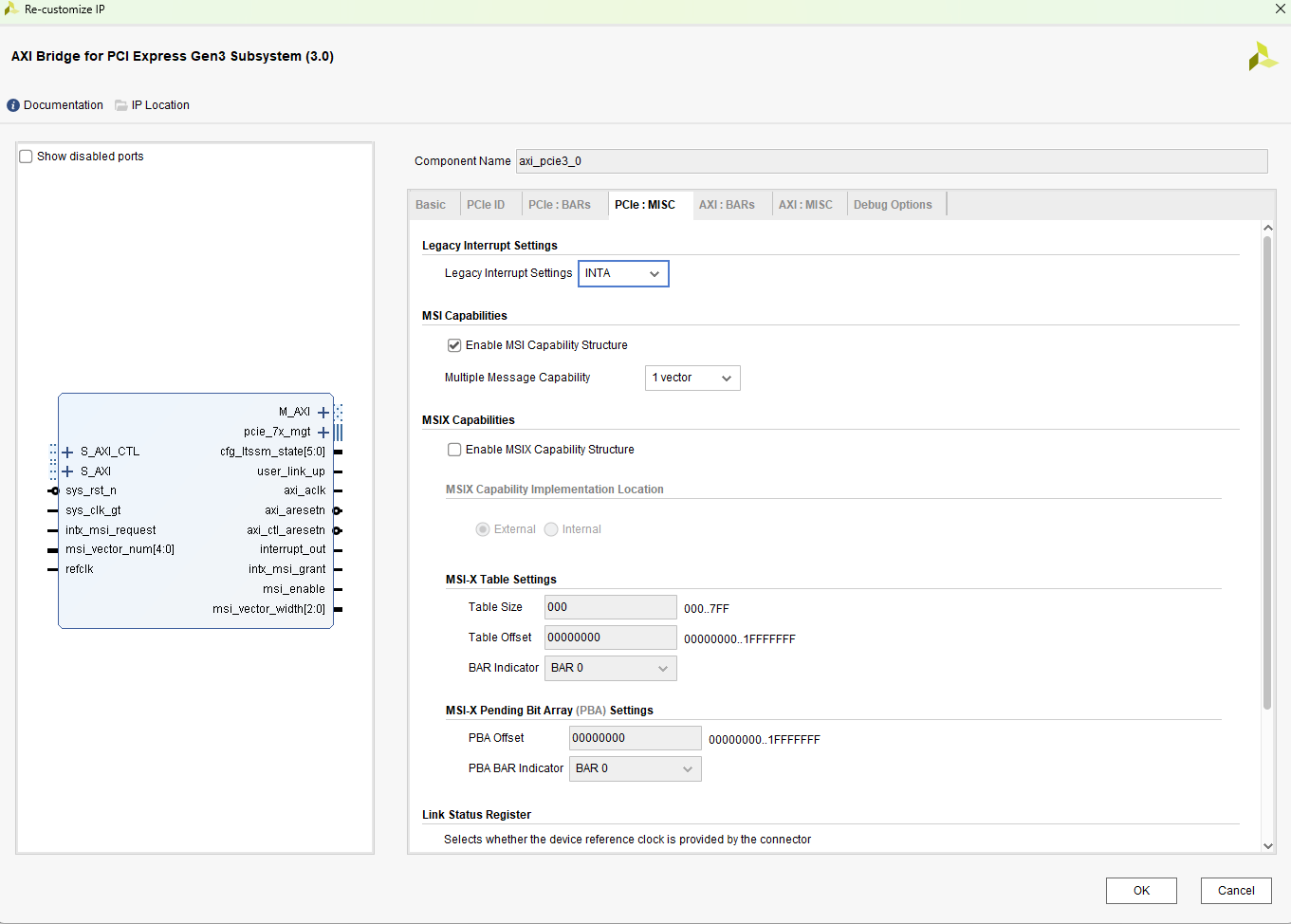Check Enable MSIX Capability Structure
The height and width of the screenshot is (924, 1291).
point(454,450)
